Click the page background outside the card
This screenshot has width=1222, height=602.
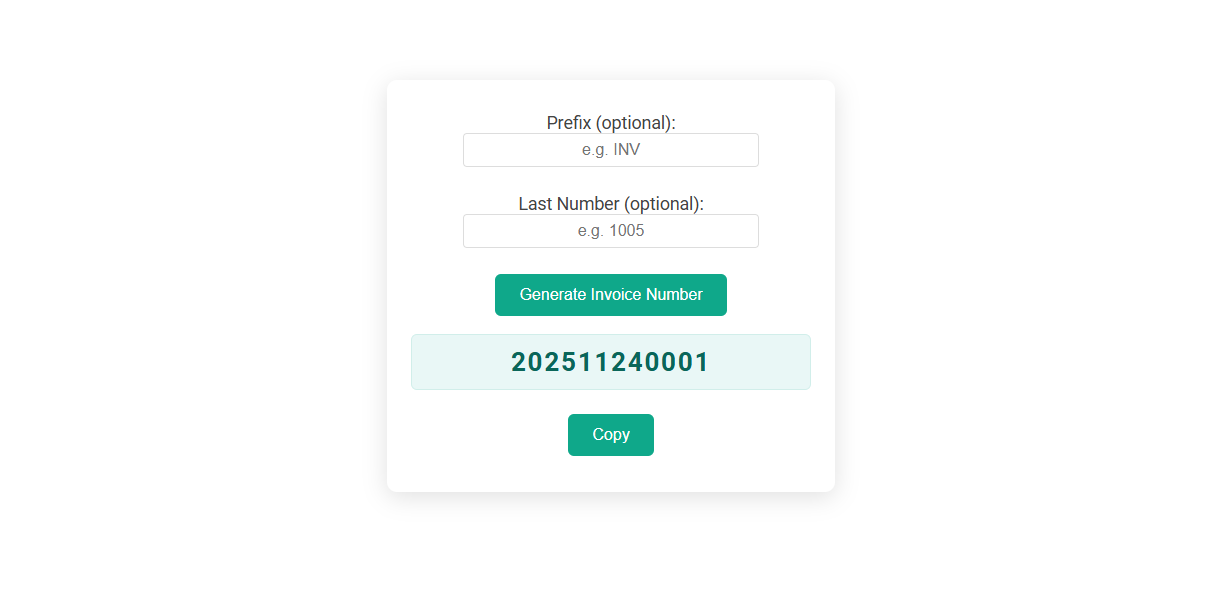click(150, 300)
